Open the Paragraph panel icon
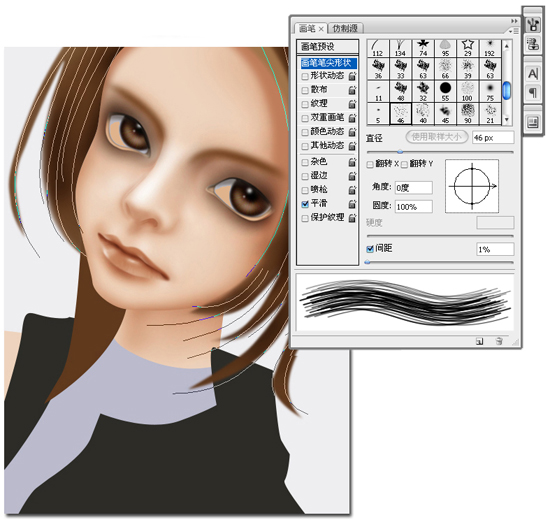Image resolution: width=550 pixels, height=520 pixels. coord(533,93)
